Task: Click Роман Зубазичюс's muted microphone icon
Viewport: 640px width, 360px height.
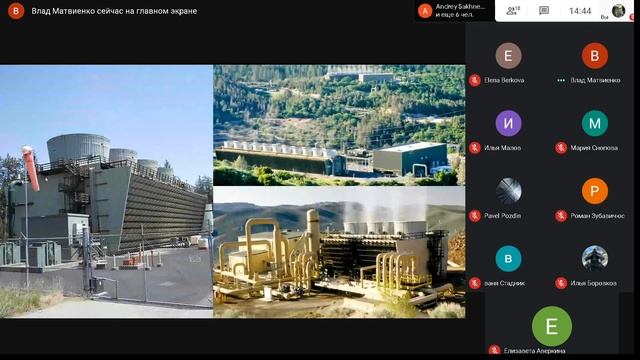Action: 561,216
